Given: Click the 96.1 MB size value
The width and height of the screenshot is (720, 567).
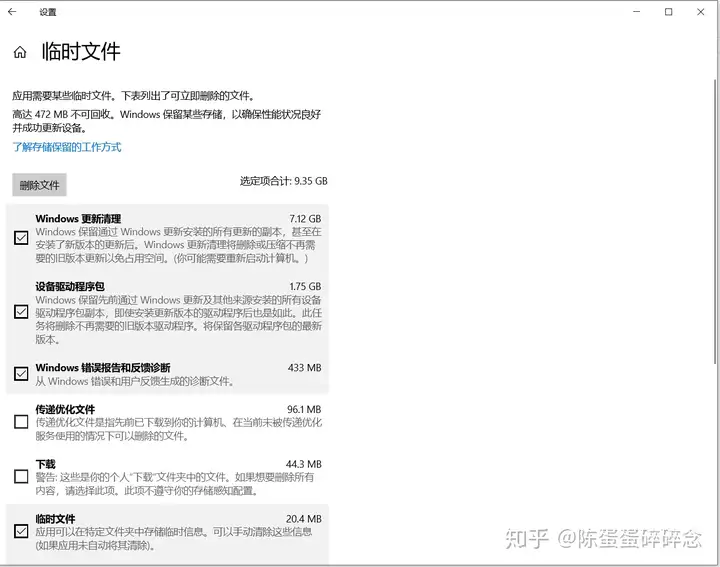Looking at the screenshot, I should point(304,409).
